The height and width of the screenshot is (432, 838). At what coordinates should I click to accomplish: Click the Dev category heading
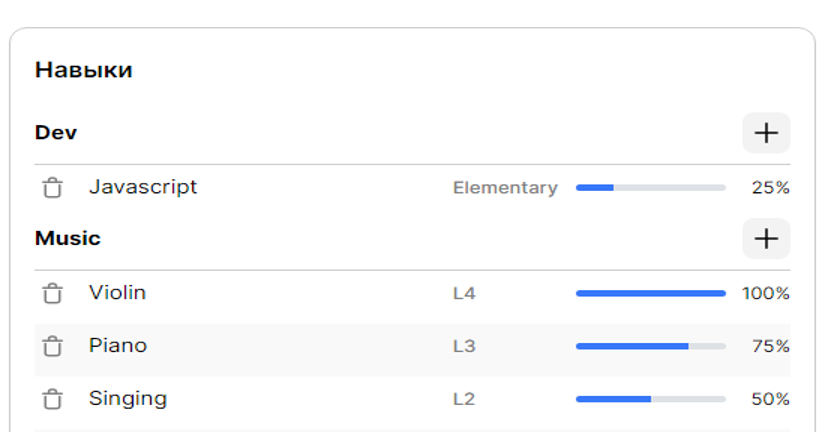pyautogui.click(x=56, y=133)
